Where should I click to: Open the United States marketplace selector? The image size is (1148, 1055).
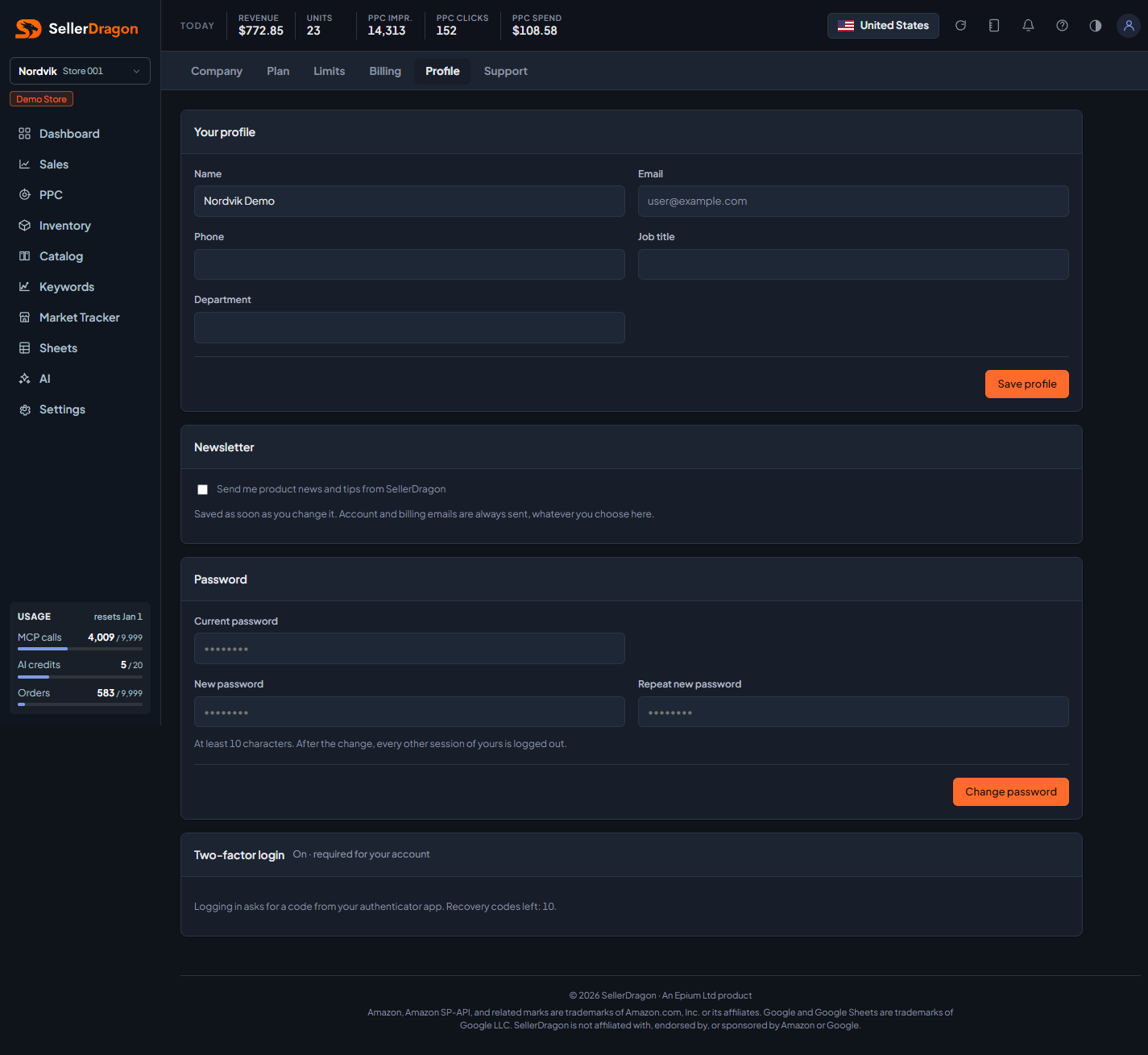tap(883, 26)
